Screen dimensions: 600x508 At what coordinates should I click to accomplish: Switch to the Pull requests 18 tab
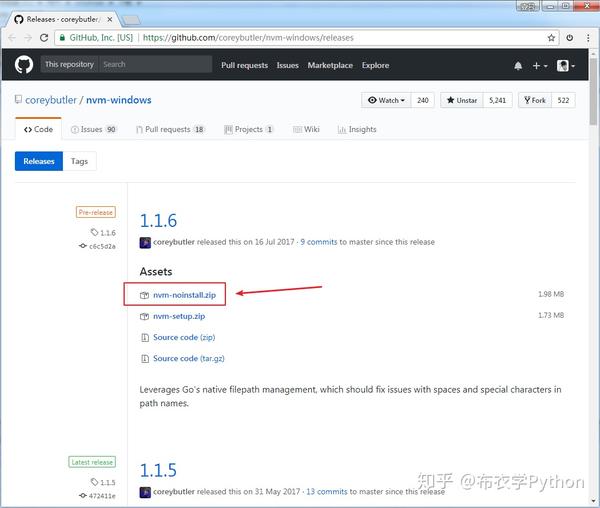tap(171, 129)
